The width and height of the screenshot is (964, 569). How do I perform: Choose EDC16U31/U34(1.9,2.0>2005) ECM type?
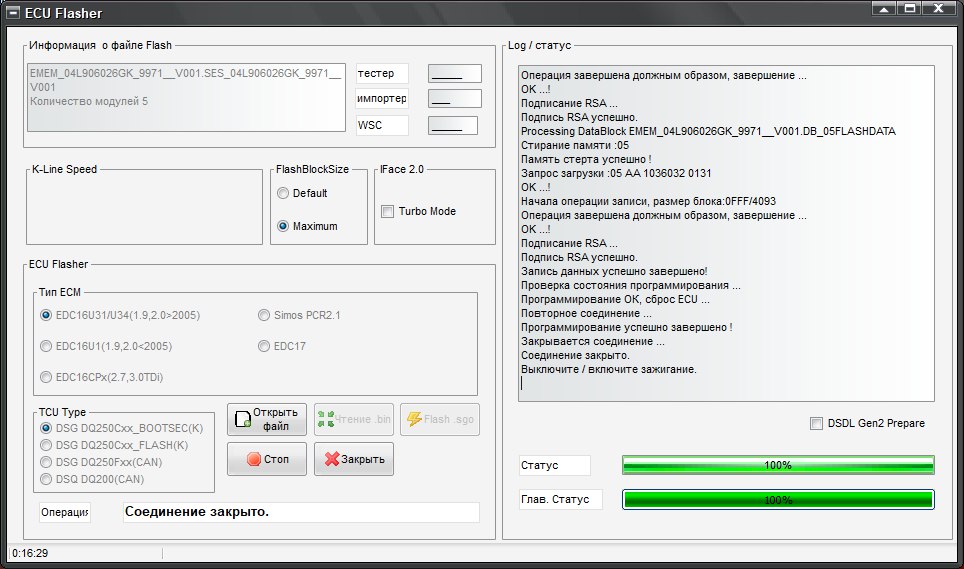coord(45,315)
